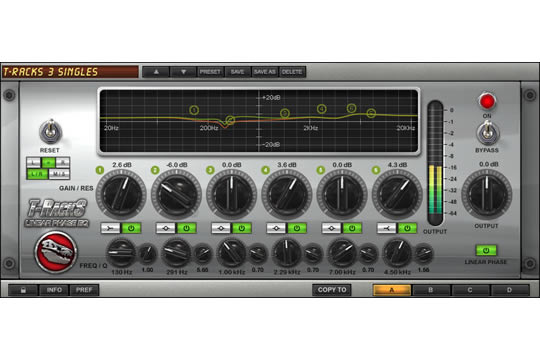Flip the RESET toggle switch
The width and height of the screenshot is (540, 360).
(50, 132)
